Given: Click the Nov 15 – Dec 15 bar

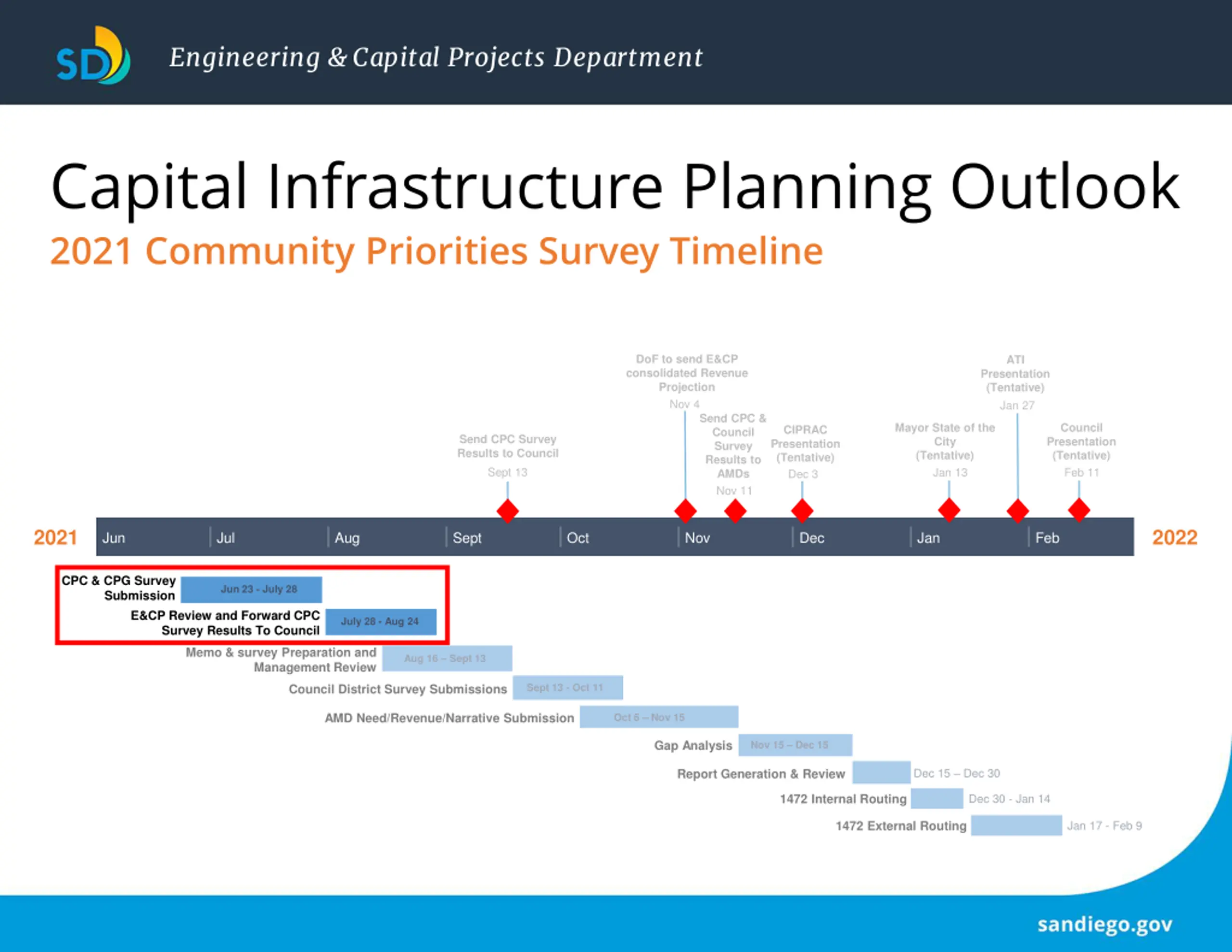Looking at the screenshot, I should [x=796, y=745].
